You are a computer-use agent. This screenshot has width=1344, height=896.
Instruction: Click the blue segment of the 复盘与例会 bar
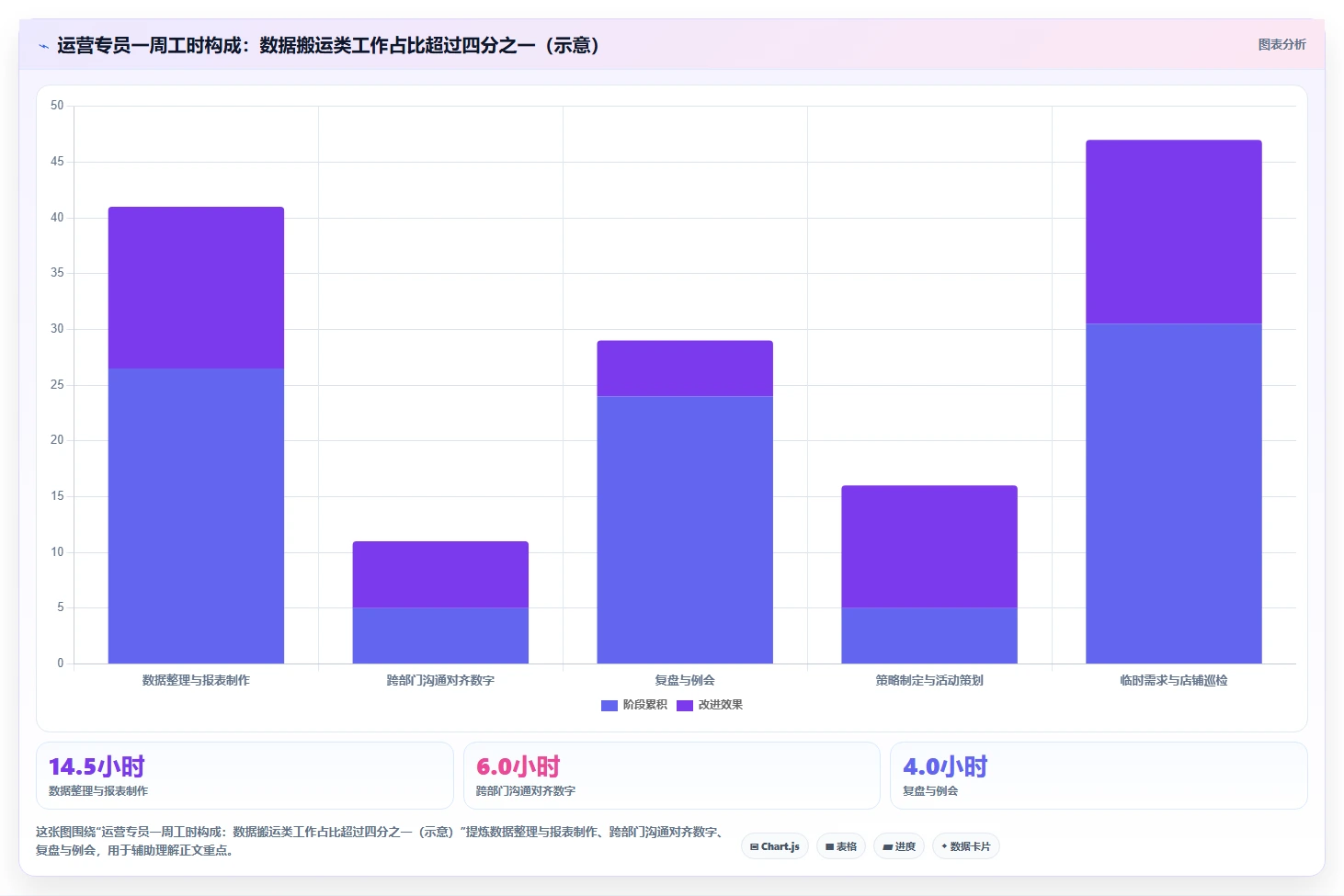pyautogui.click(x=685, y=529)
